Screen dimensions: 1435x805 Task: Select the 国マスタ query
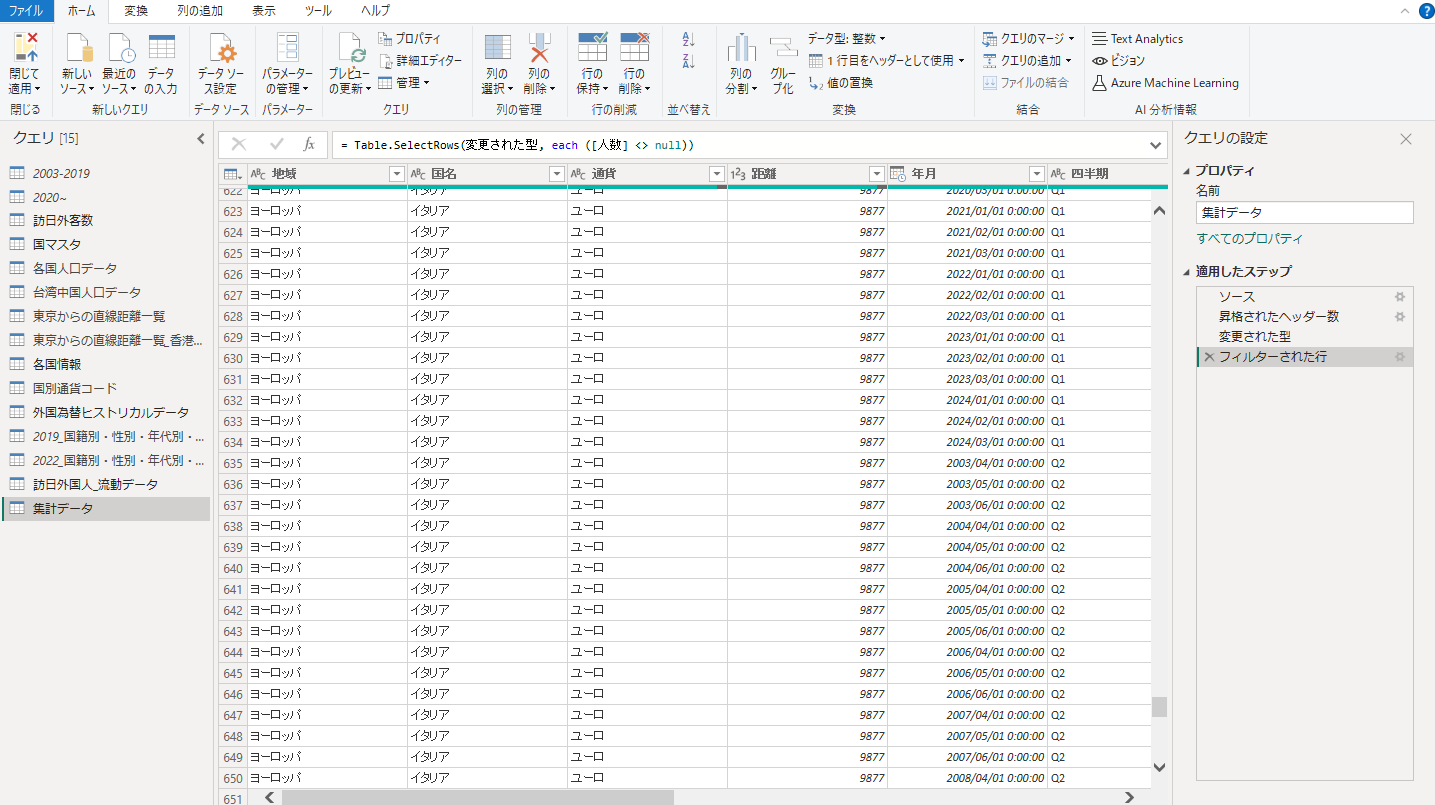(x=106, y=245)
